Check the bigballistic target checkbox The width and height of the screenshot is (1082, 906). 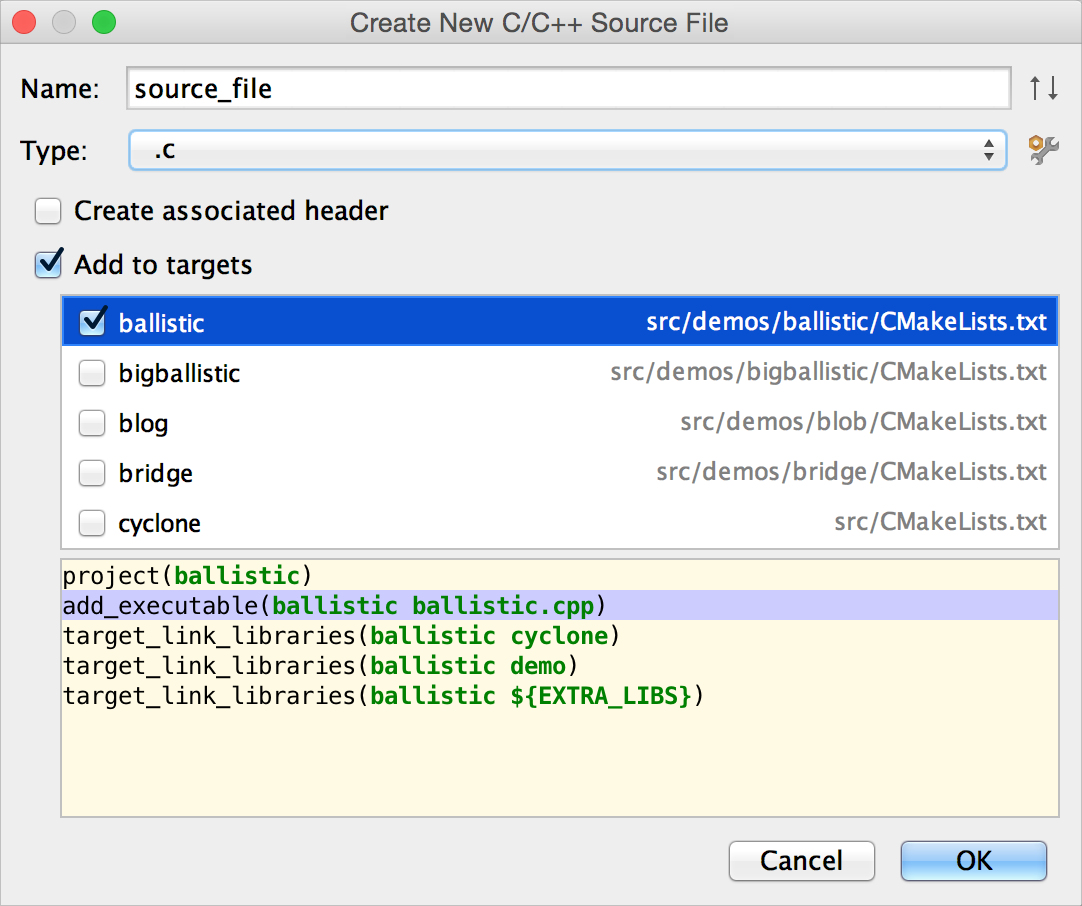pyautogui.click(x=92, y=373)
